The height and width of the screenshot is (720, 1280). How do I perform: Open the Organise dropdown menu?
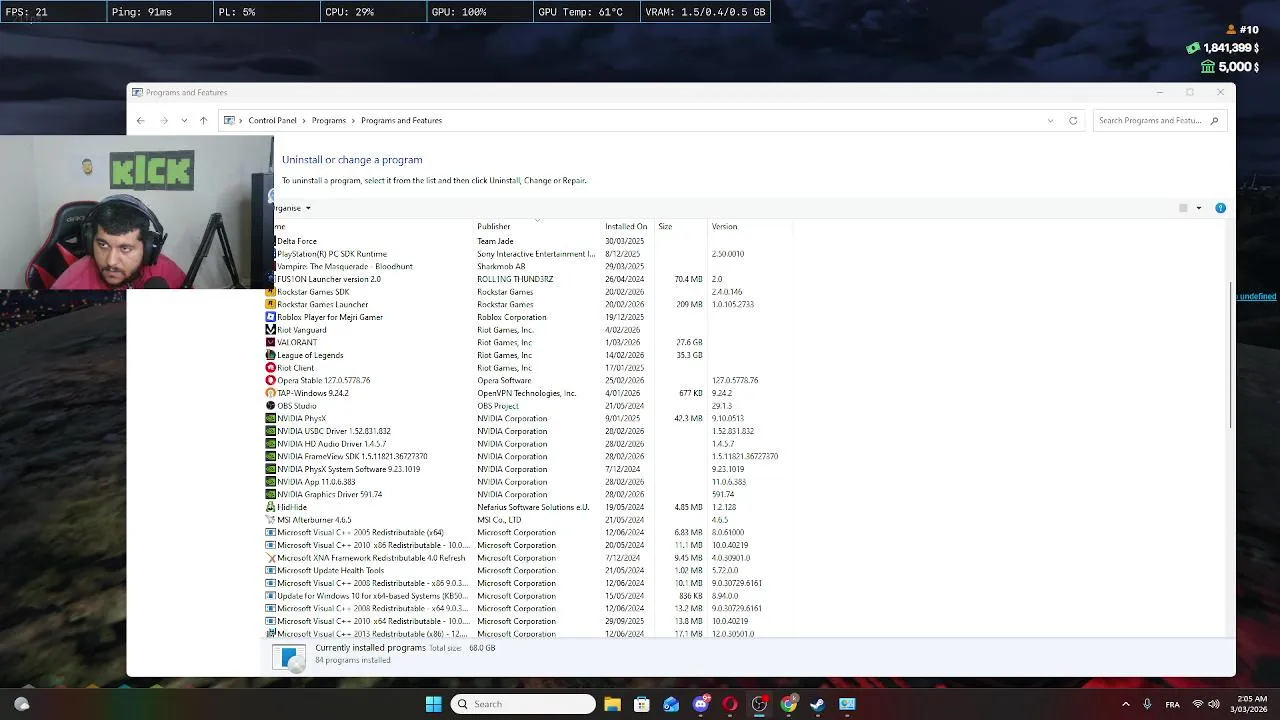click(x=292, y=208)
